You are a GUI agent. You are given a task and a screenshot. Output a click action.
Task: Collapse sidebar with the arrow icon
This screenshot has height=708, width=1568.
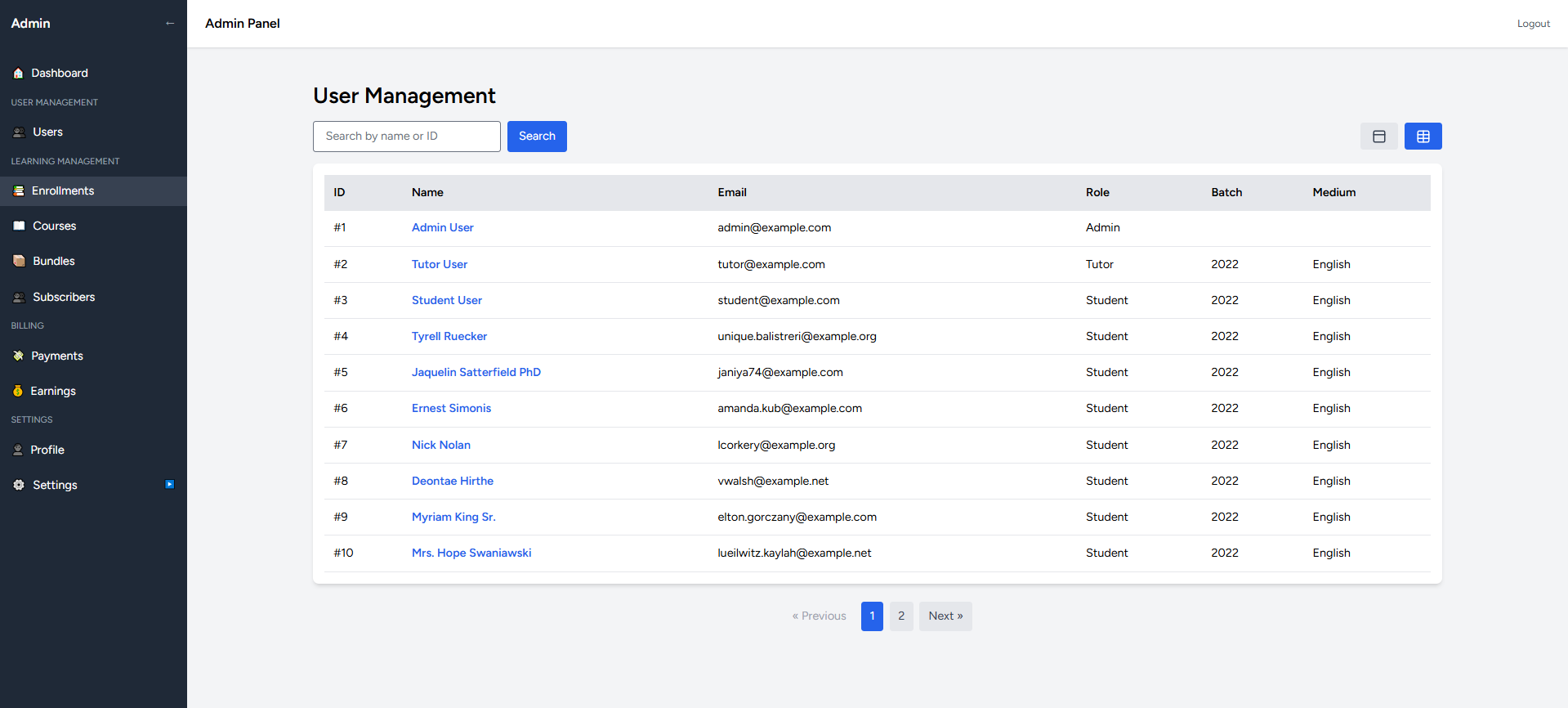click(x=170, y=24)
